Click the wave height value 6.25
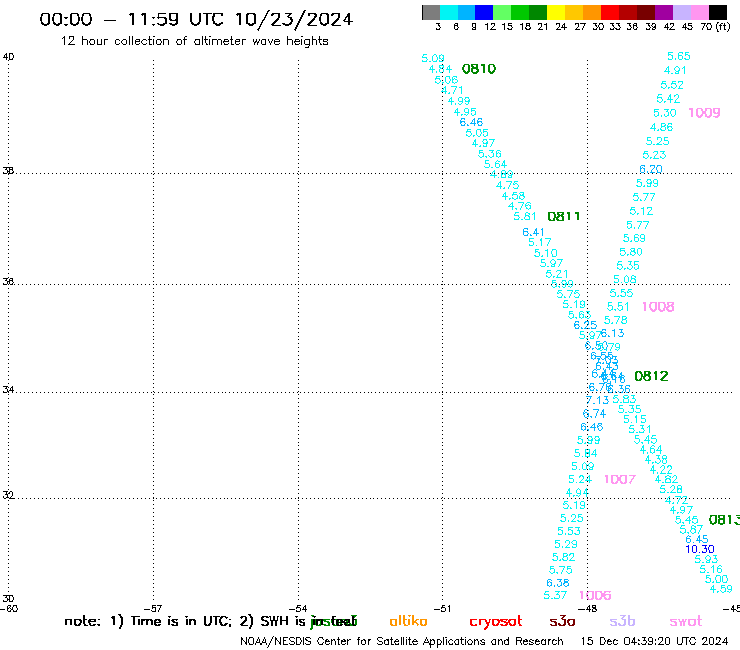 585,325
